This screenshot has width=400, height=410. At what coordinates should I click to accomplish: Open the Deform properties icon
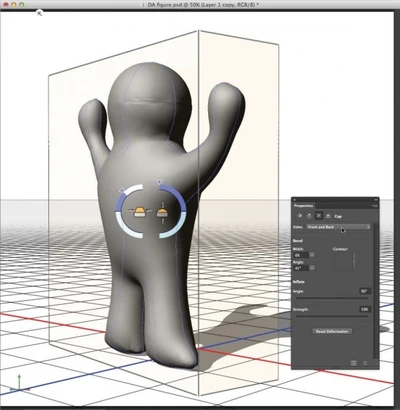pos(309,216)
